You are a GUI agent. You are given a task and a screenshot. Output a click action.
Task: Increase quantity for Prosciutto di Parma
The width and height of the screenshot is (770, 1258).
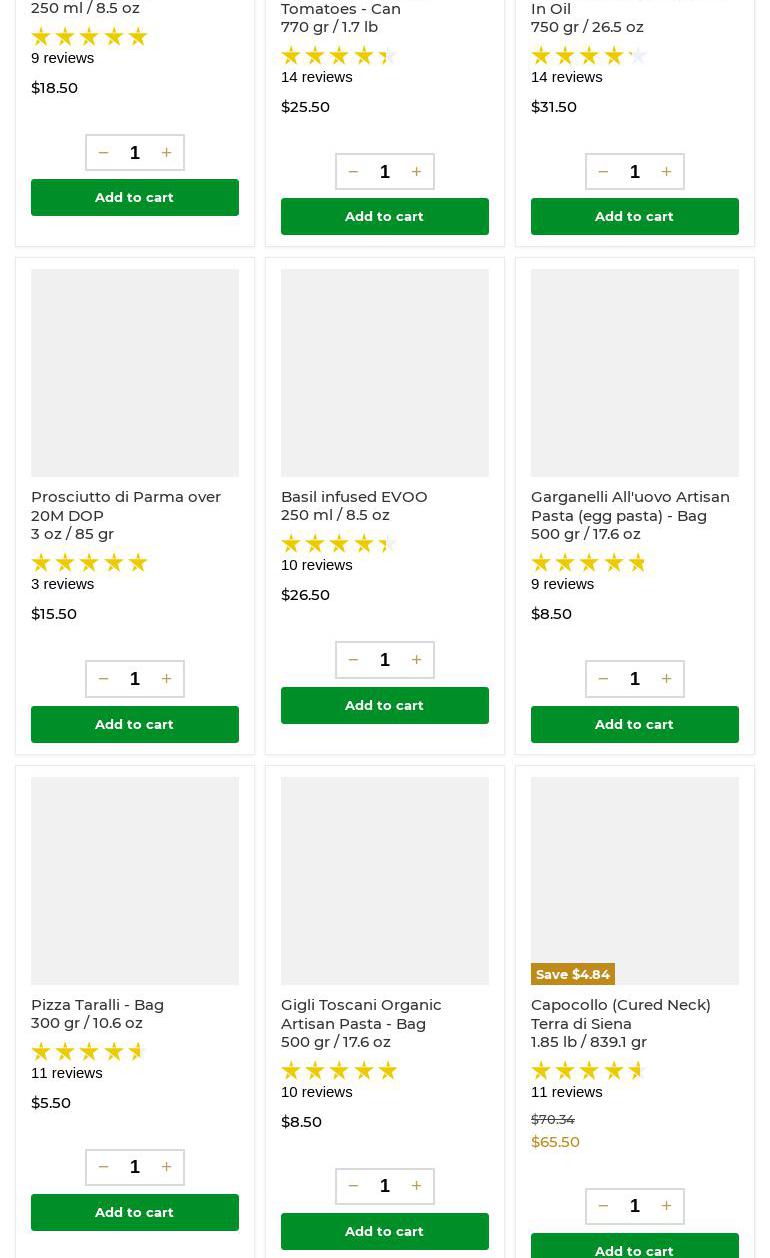pyautogui.click(x=166, y=679)
